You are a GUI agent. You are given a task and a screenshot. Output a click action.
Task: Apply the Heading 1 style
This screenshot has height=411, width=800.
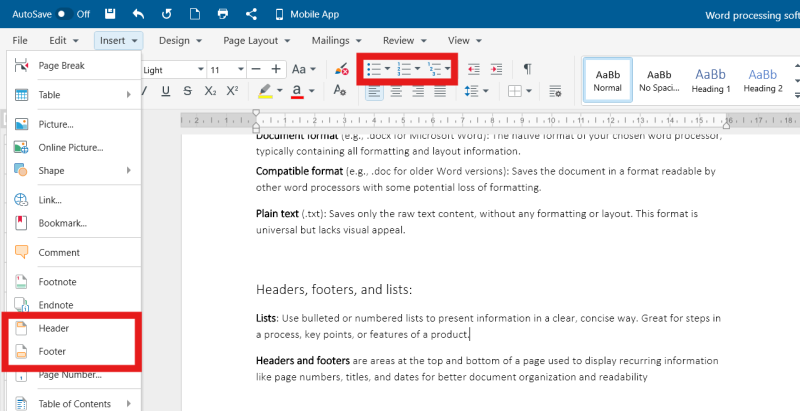[x=712, y=80]
